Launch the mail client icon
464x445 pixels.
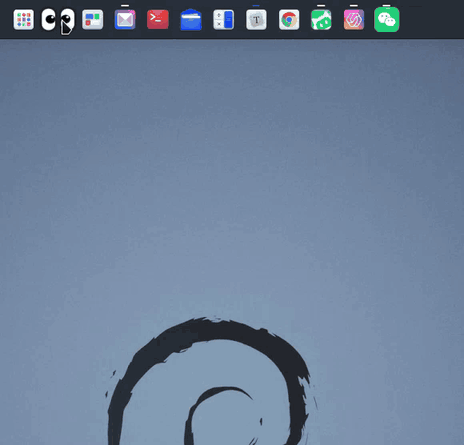125,20
